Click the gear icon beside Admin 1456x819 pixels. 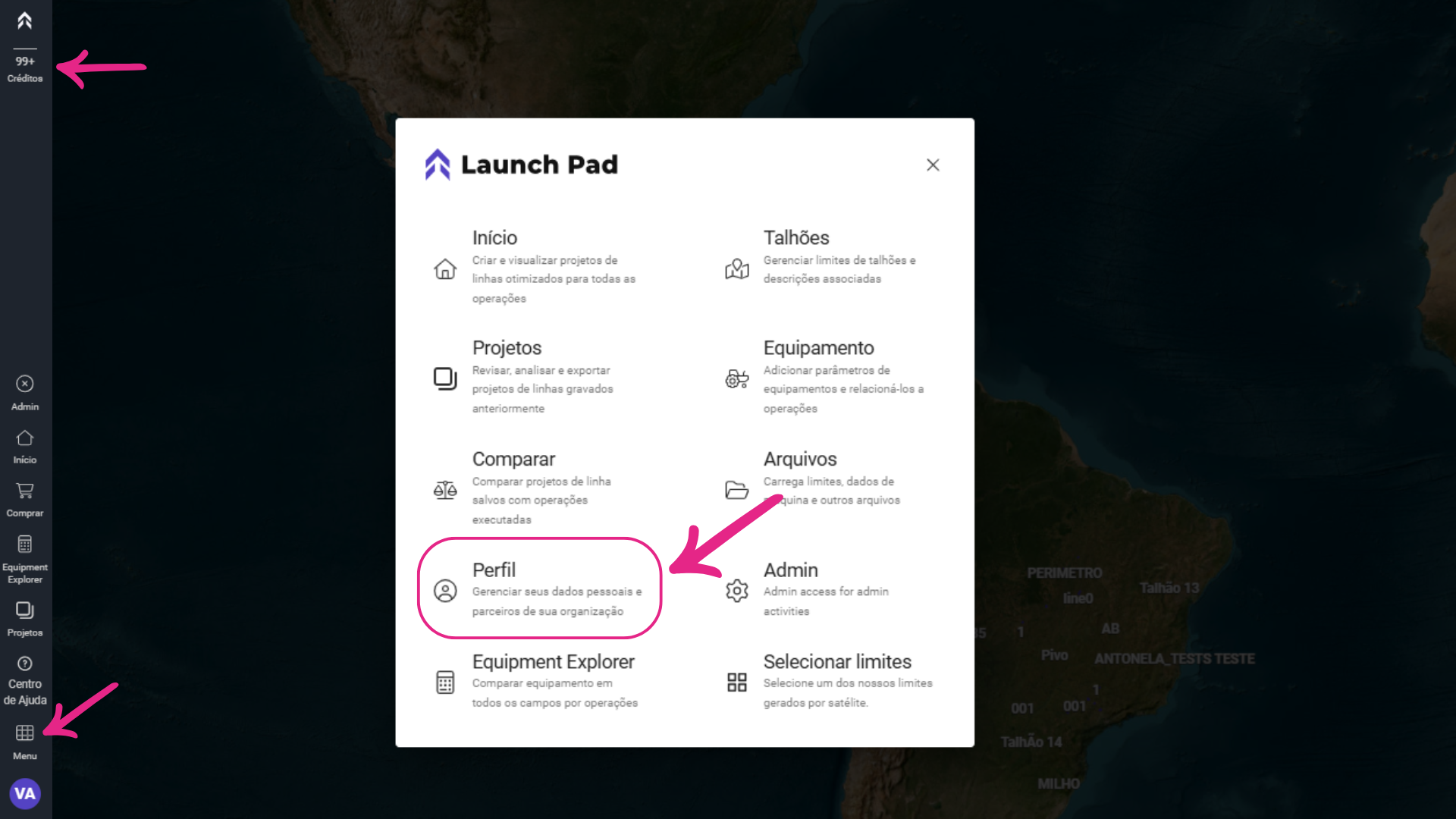coord(737,591)
